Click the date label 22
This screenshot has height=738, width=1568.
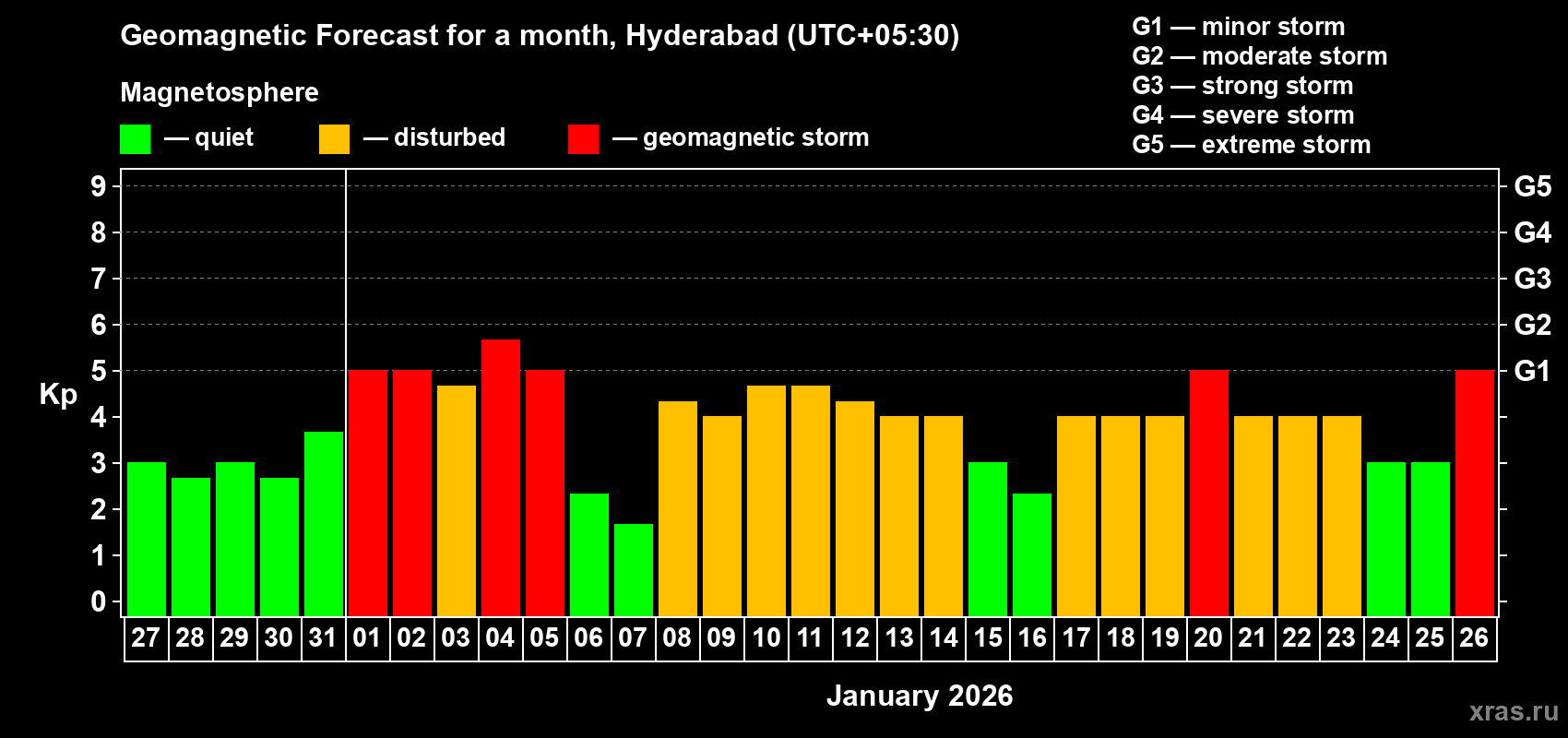tap(1297, 637)
